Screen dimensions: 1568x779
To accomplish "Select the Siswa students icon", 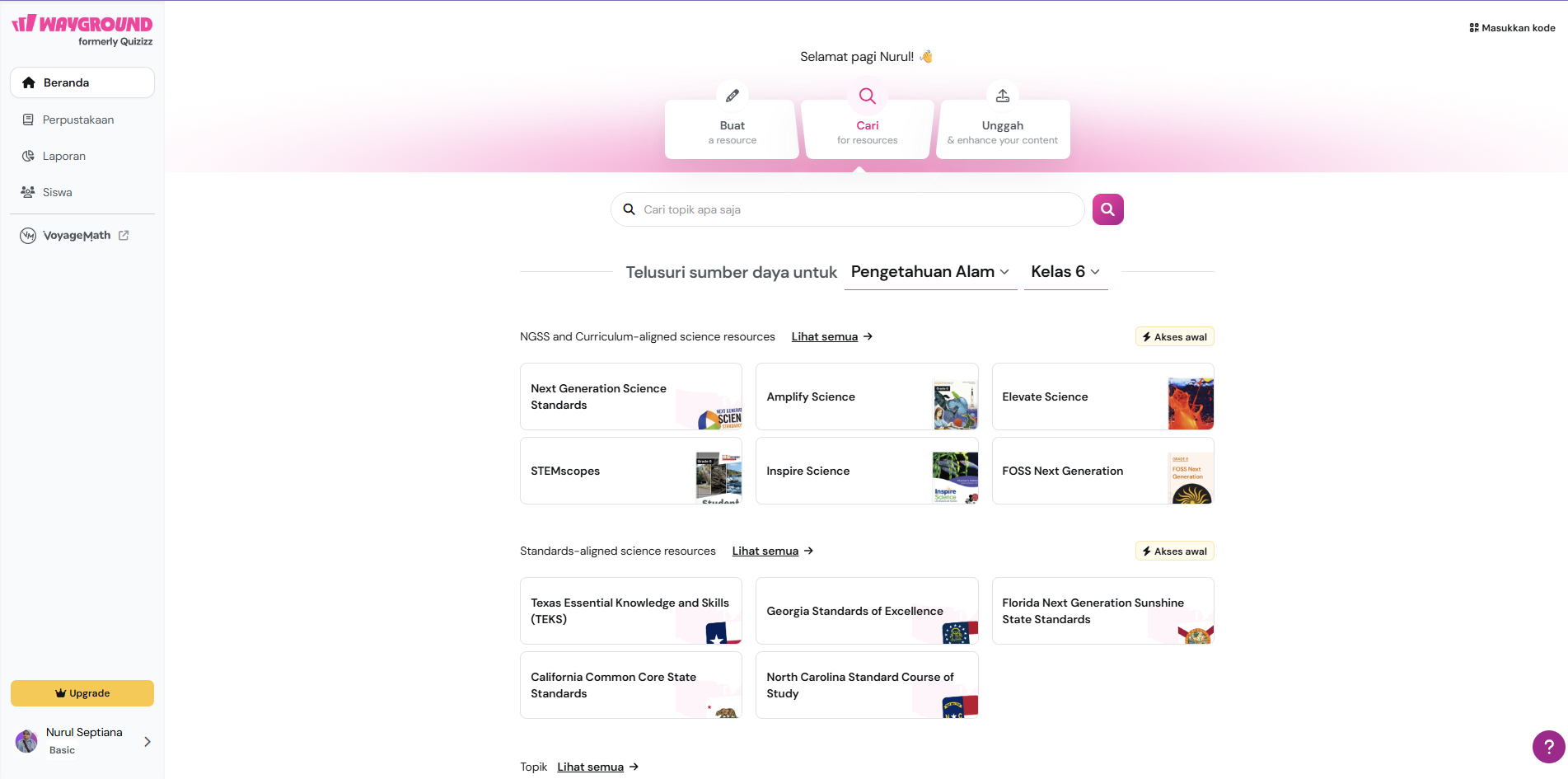I will point(27,192).
